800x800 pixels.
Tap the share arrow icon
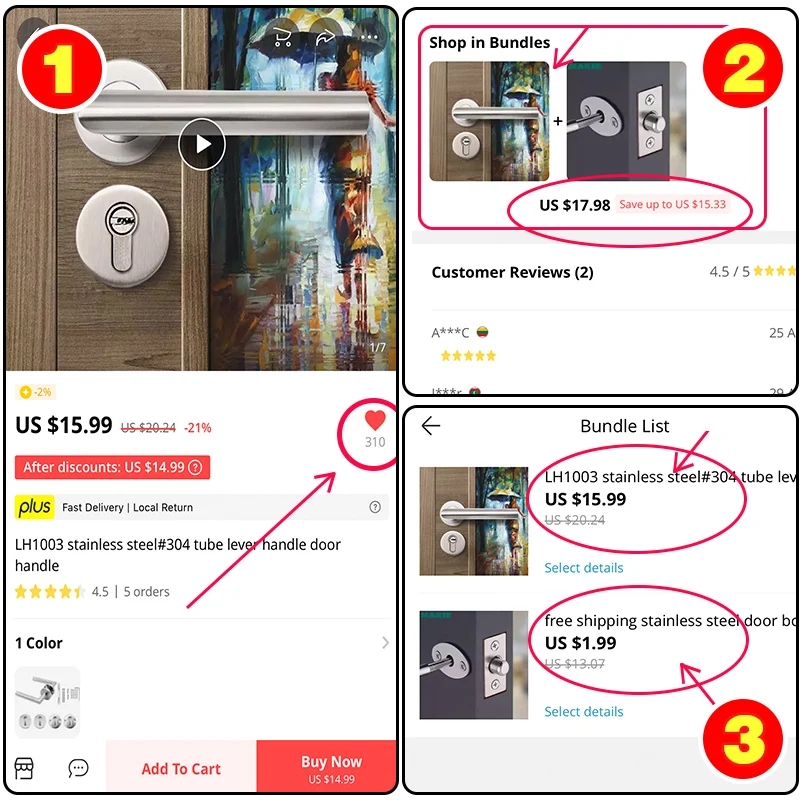(x=325, y=37)
